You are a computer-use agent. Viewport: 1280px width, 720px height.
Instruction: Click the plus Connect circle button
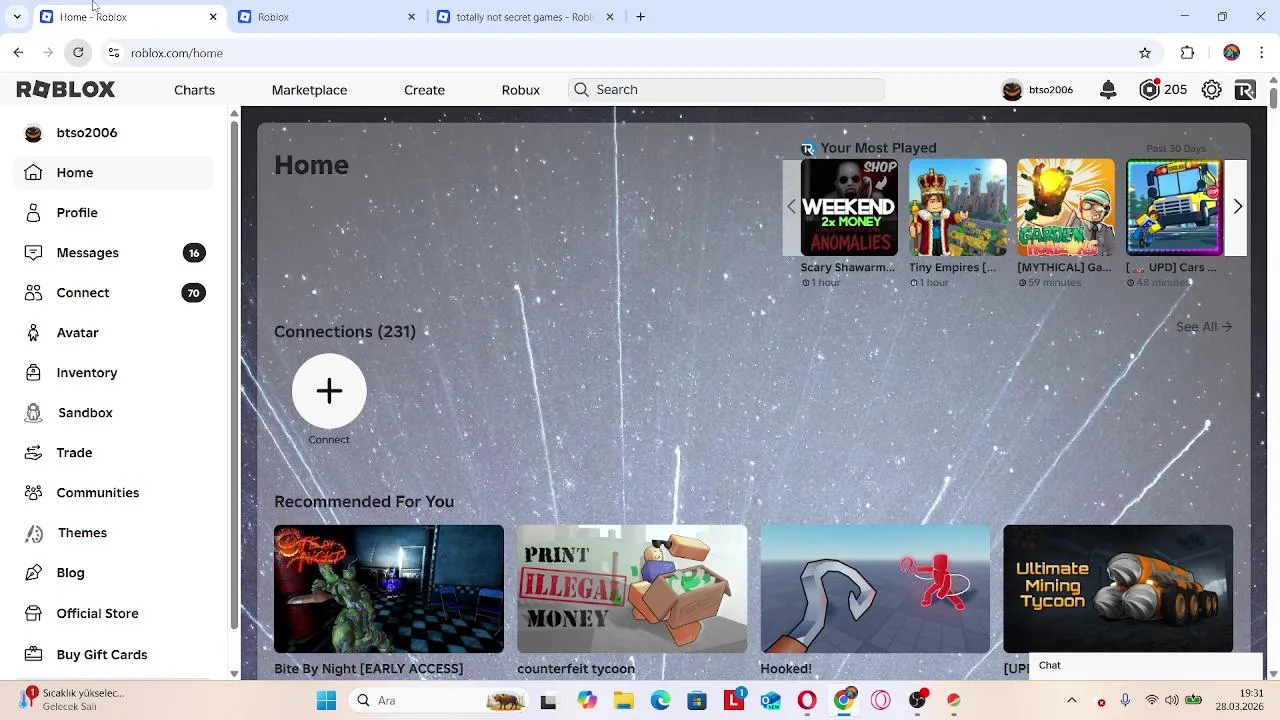(x=329, y=391)
